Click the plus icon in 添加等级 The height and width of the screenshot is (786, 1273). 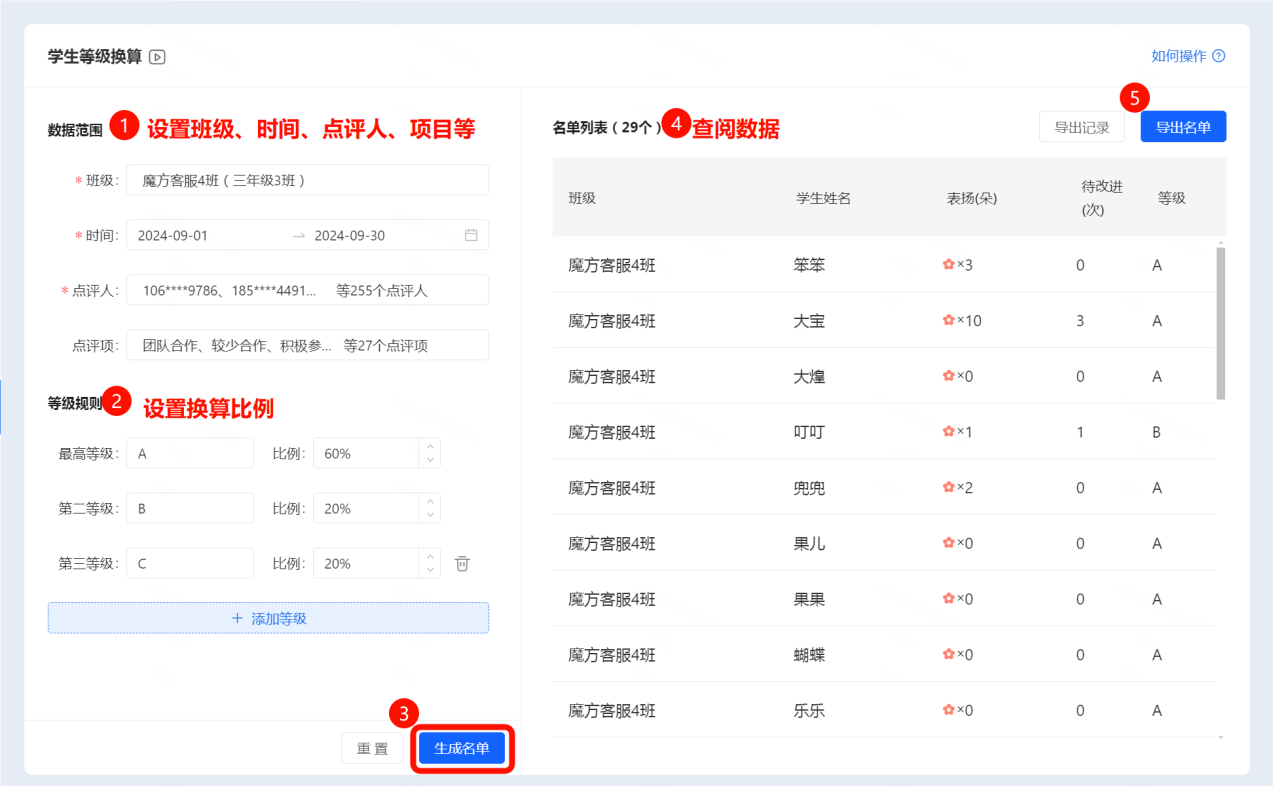pyautogui.click(x=237, y=618)
